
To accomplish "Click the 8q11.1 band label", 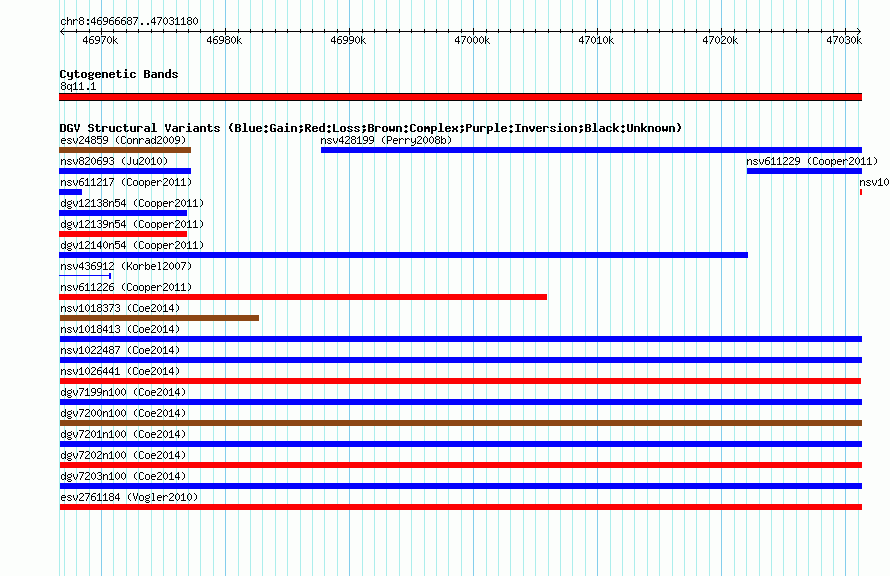I will 78,86.
